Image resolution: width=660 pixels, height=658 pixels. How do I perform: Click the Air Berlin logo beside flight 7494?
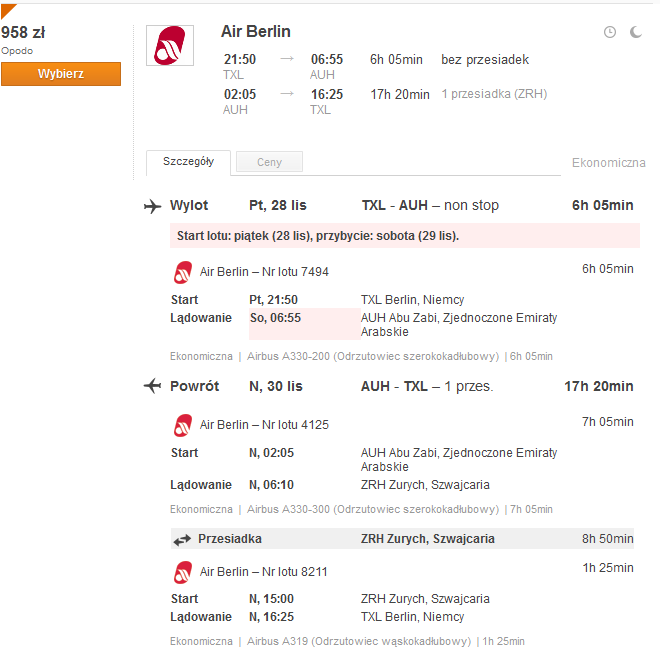click(183, 272)
